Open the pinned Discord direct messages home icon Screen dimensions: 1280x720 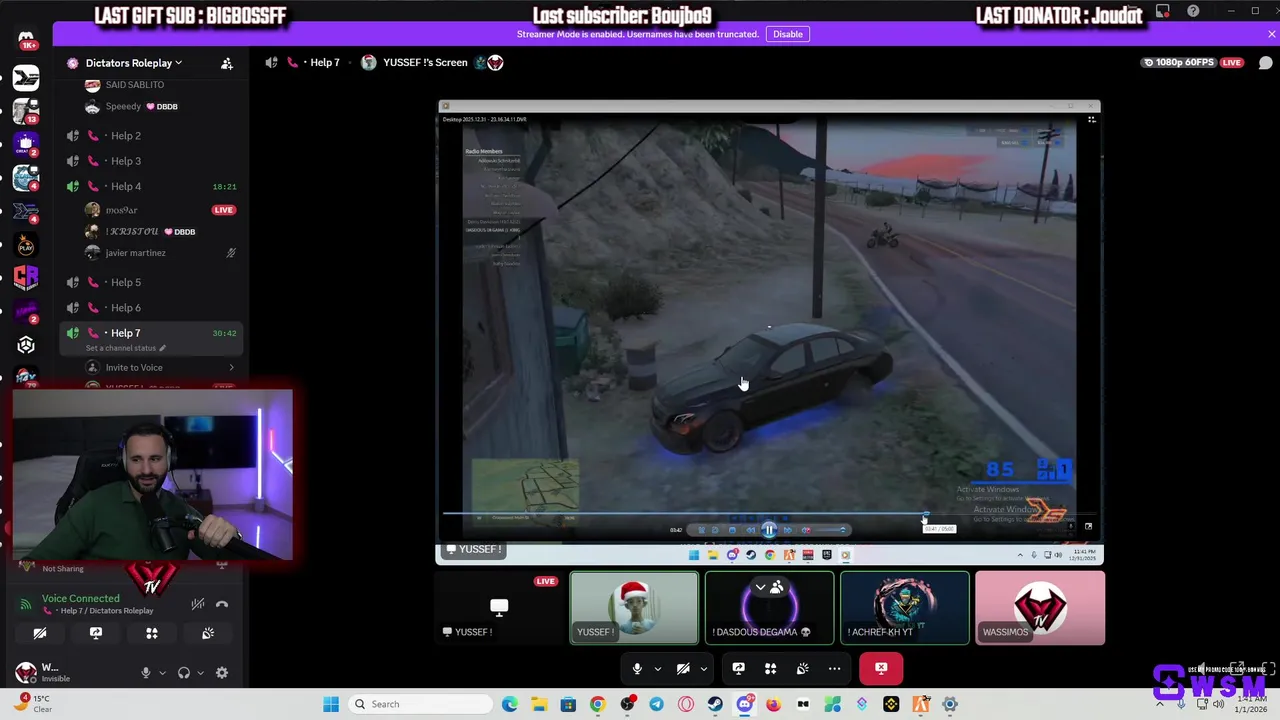26,39
